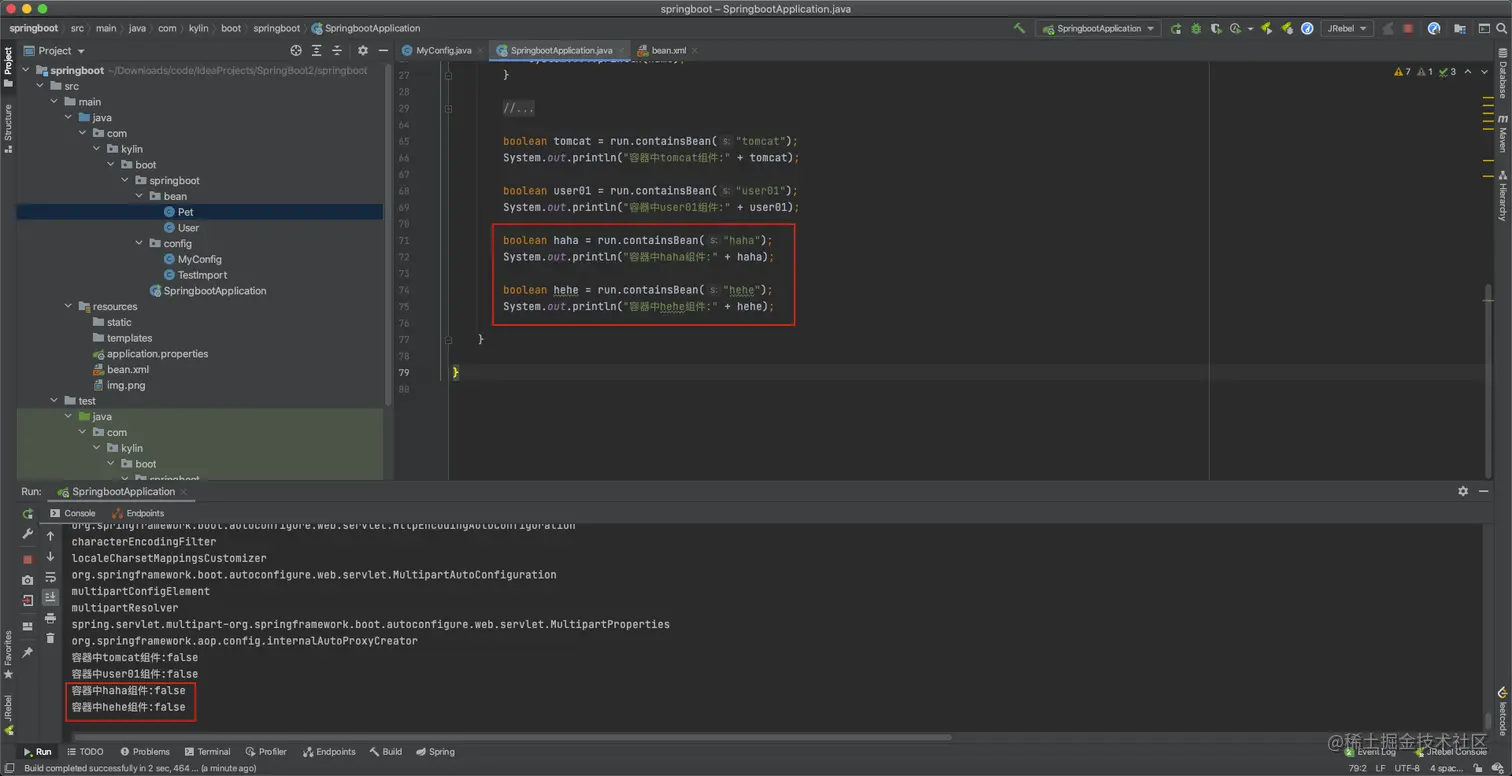Toggle soft-wrap in the console

(50, 577)
